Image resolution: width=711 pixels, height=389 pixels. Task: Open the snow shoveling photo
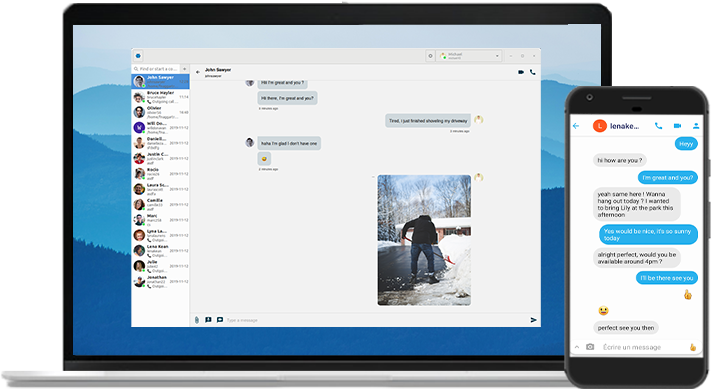424,240
